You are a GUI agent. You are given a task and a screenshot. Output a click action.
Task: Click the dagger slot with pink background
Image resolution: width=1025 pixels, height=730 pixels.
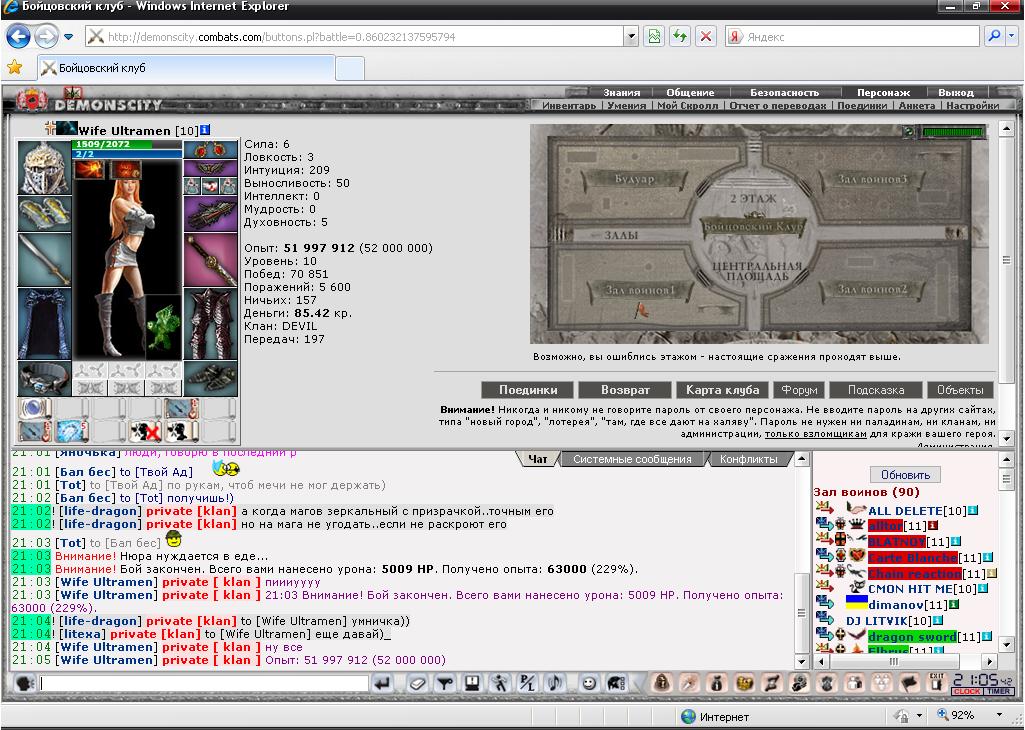pyautogui.click(x=210, y=261)
